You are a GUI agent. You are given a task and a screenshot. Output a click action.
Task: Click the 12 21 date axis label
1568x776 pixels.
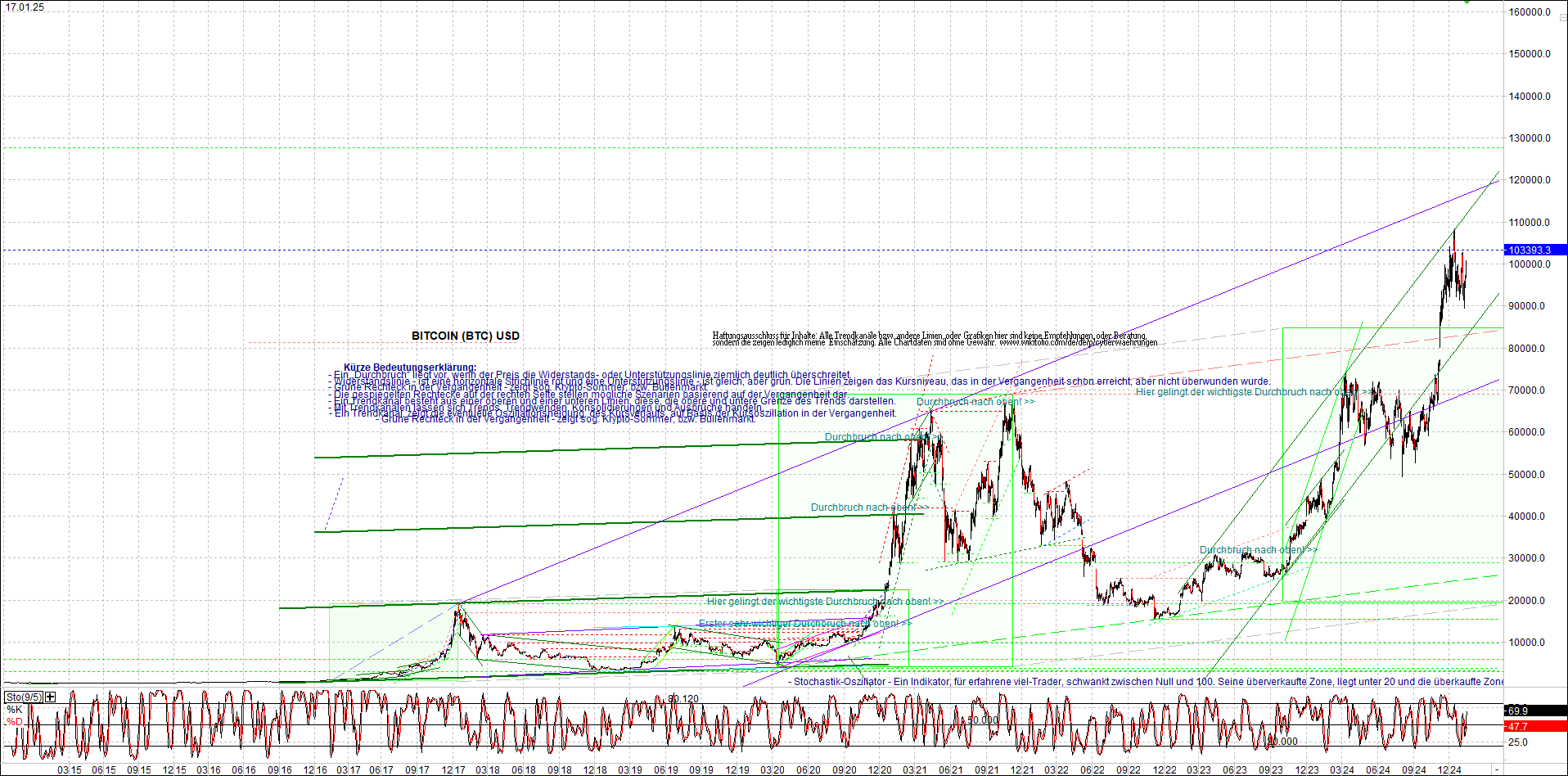pyautogui.click(x=1021, y=769)
